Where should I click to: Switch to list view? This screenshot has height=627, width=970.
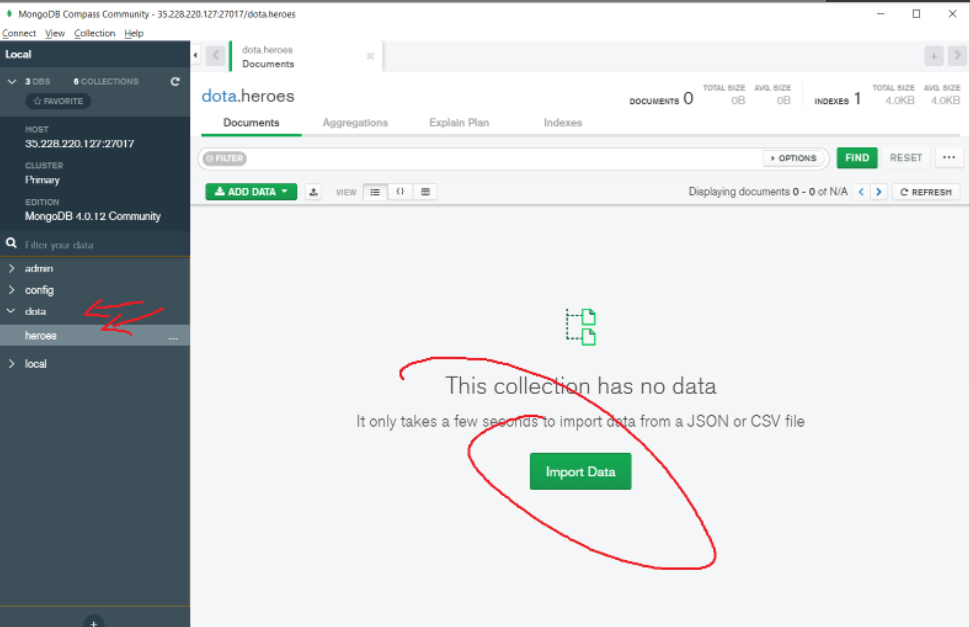point(375,192)
